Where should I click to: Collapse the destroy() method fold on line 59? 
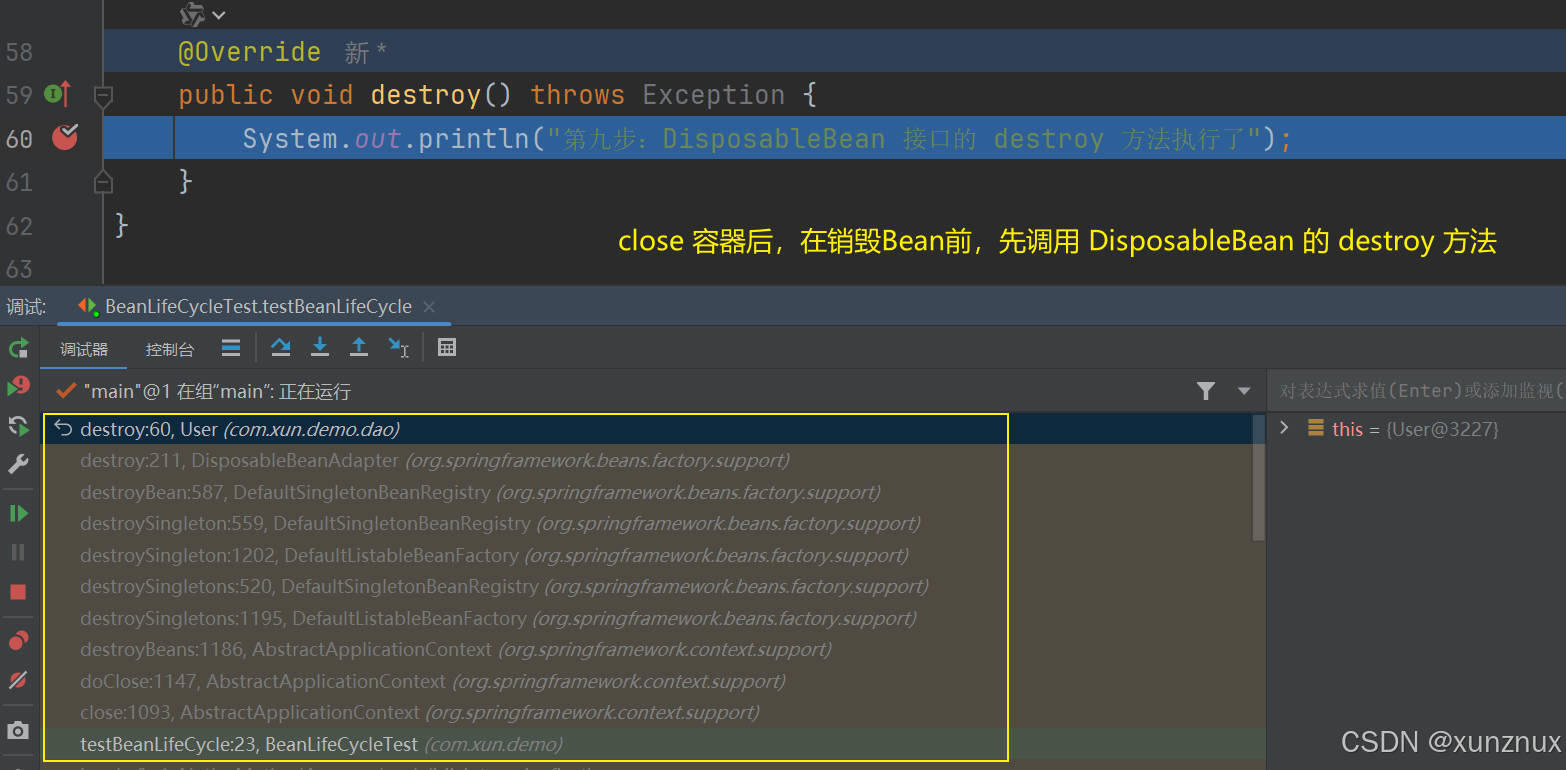[102, 96]
